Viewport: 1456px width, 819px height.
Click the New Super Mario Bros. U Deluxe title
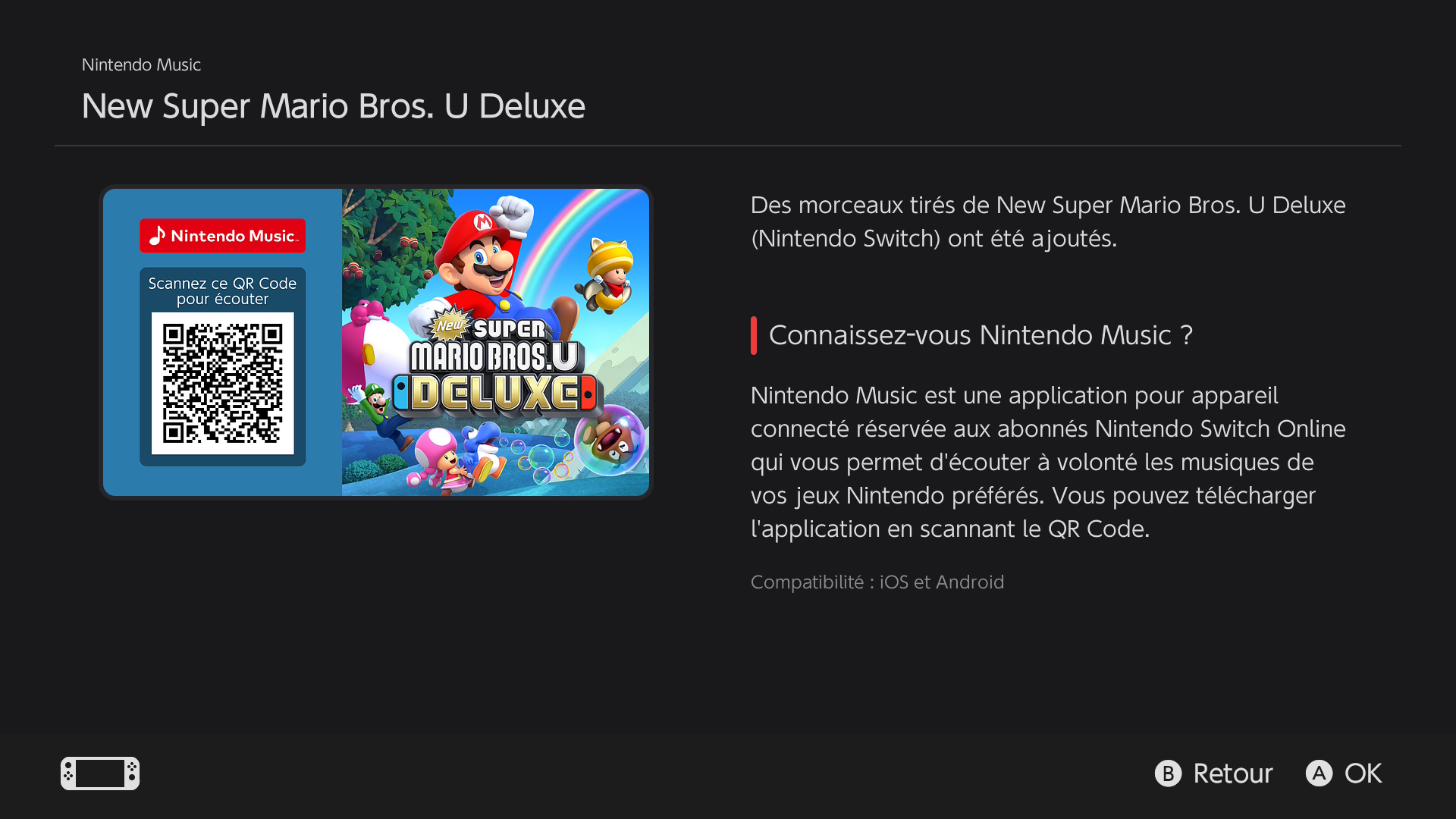click(333, 106)
